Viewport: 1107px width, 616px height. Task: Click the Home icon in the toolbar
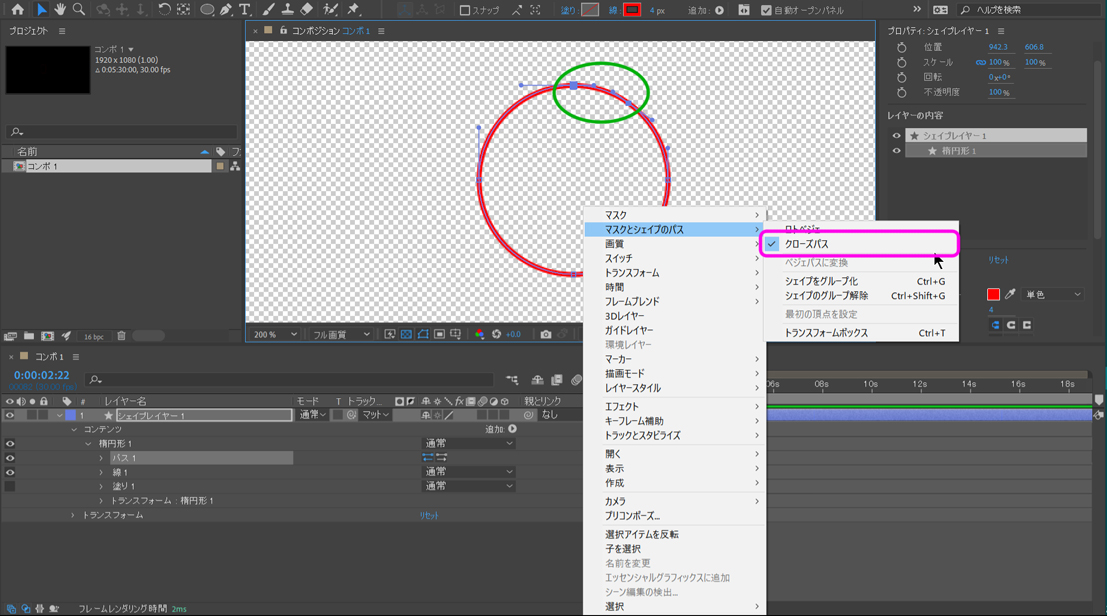pos(17,10)
